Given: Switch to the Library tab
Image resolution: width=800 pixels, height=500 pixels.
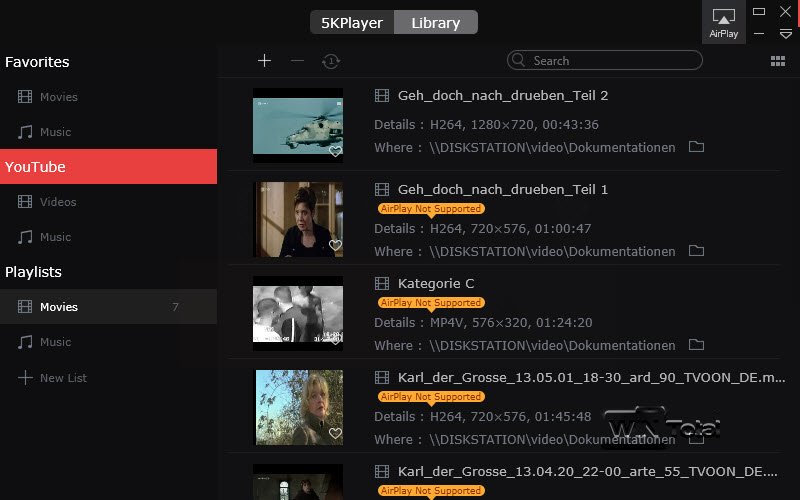Looking at the screenshot, I should (436, 22).
